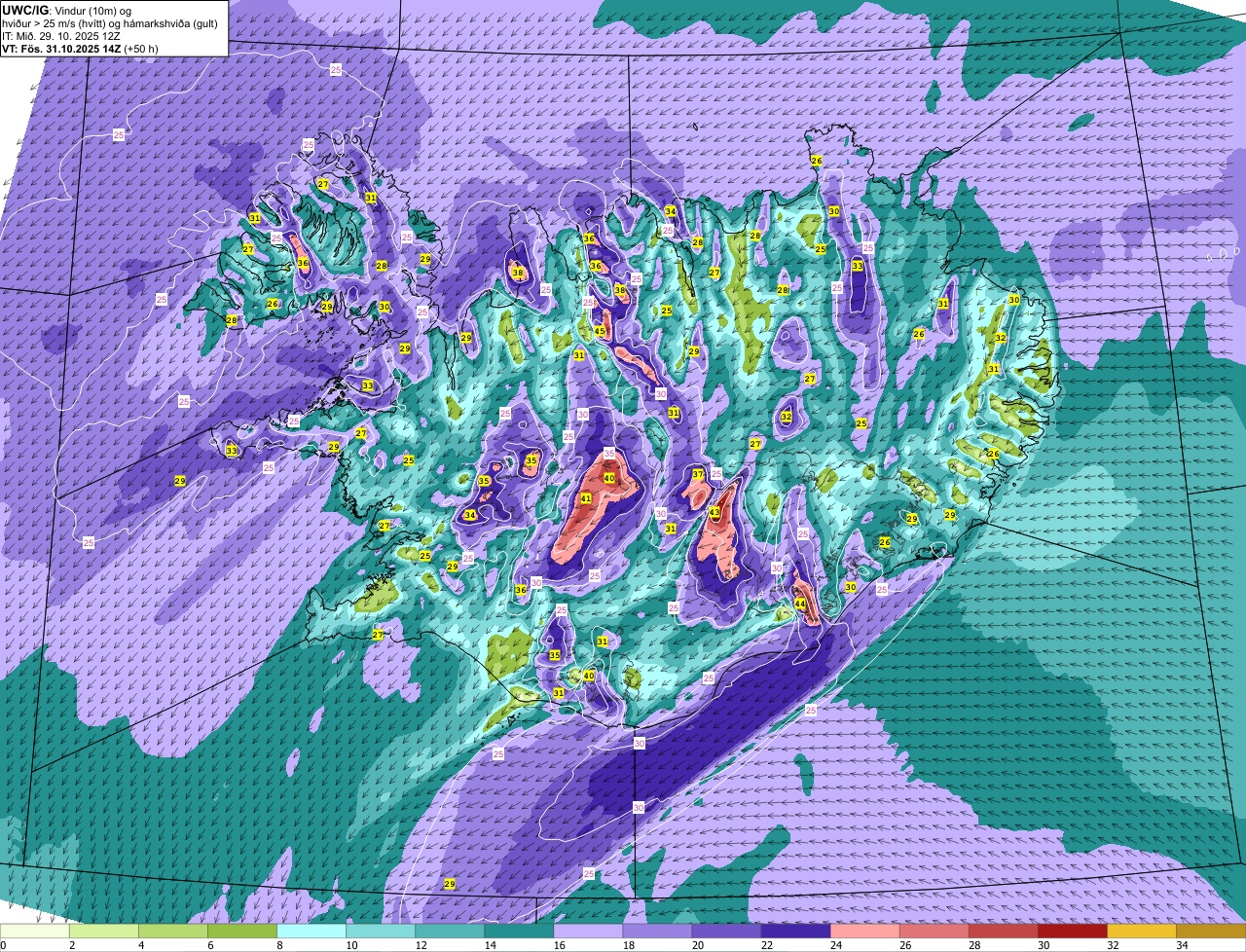The height and width of the screenshot is (952, 1246).
Task: Select the dark indigo 22–24 legend swatch
Action: coord(795,932)
